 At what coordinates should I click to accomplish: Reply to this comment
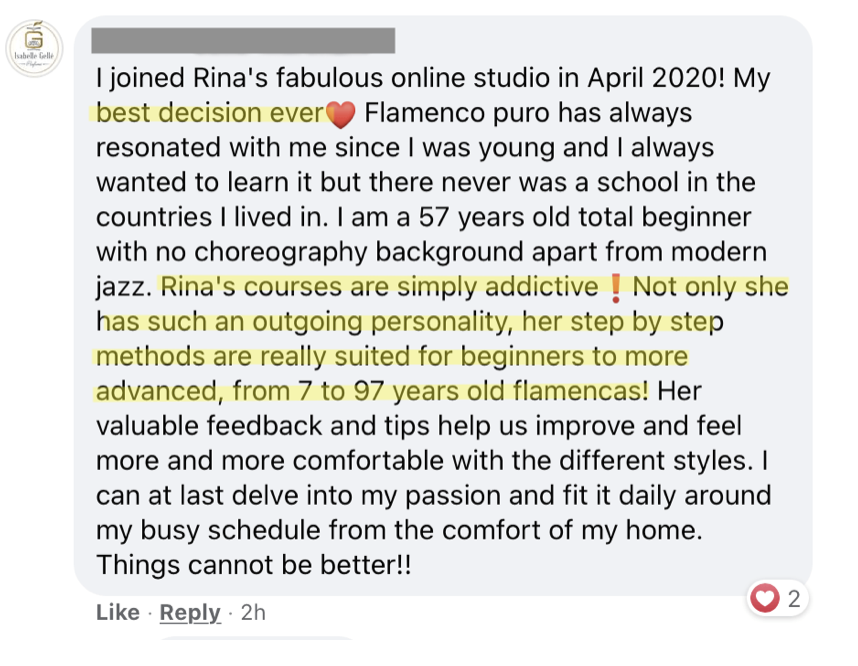point(190,612)
